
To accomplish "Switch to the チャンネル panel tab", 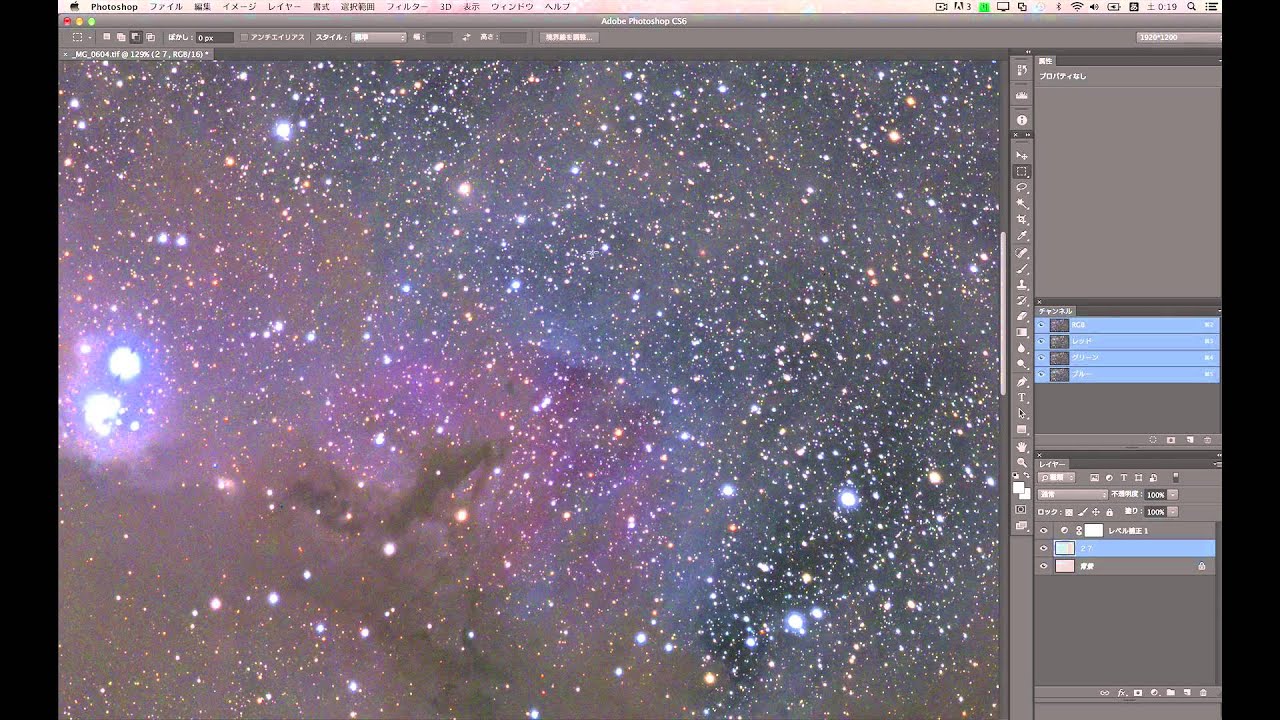I will 1055,311.
